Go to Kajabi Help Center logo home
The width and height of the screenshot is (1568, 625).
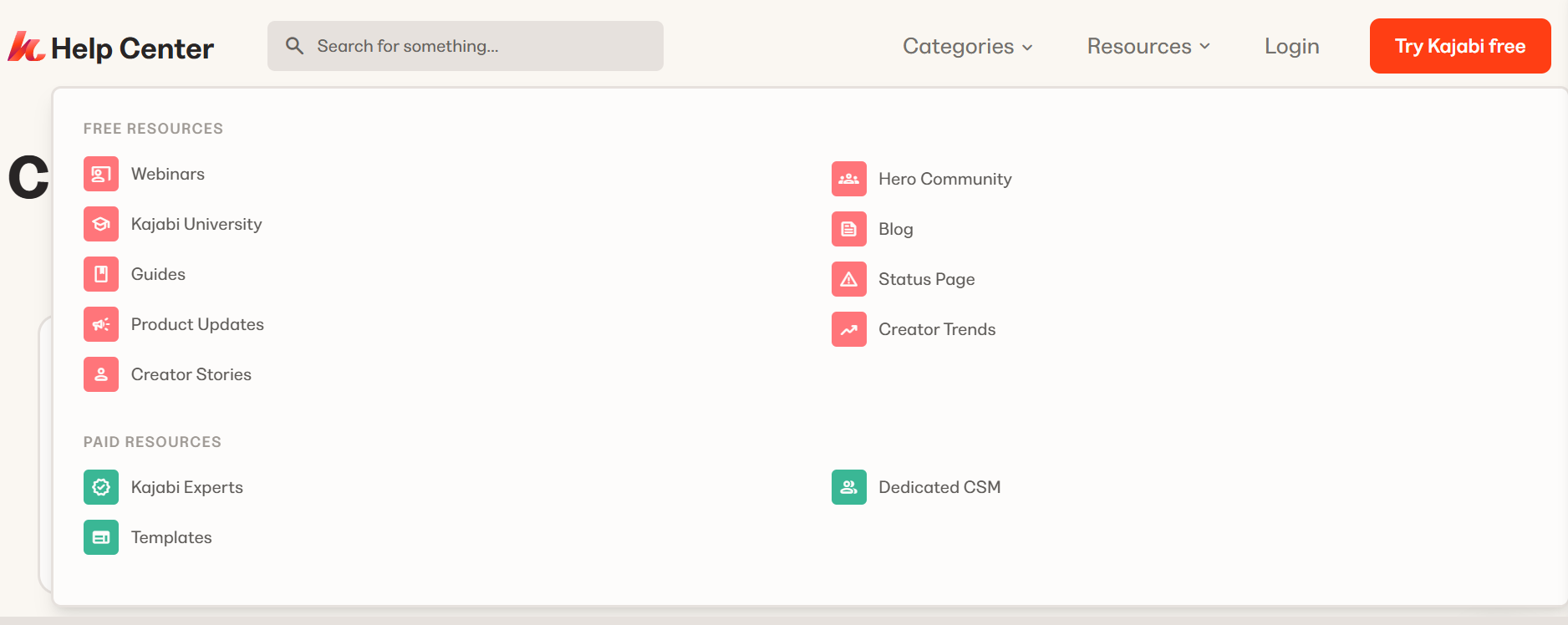(x=111, y=48)
